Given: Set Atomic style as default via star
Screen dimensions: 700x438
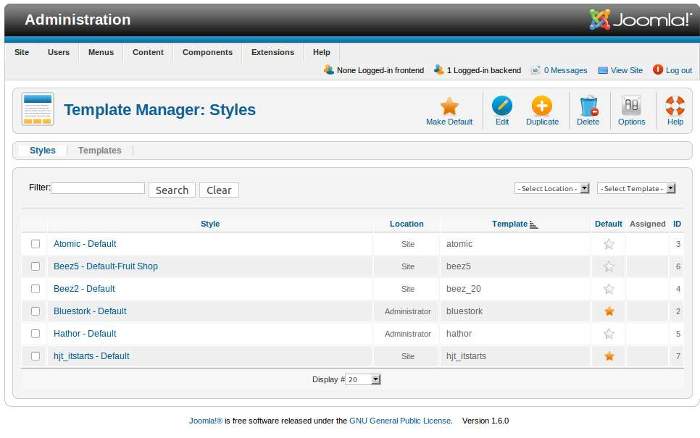Looking at the screenshot, I should (608, 244).
